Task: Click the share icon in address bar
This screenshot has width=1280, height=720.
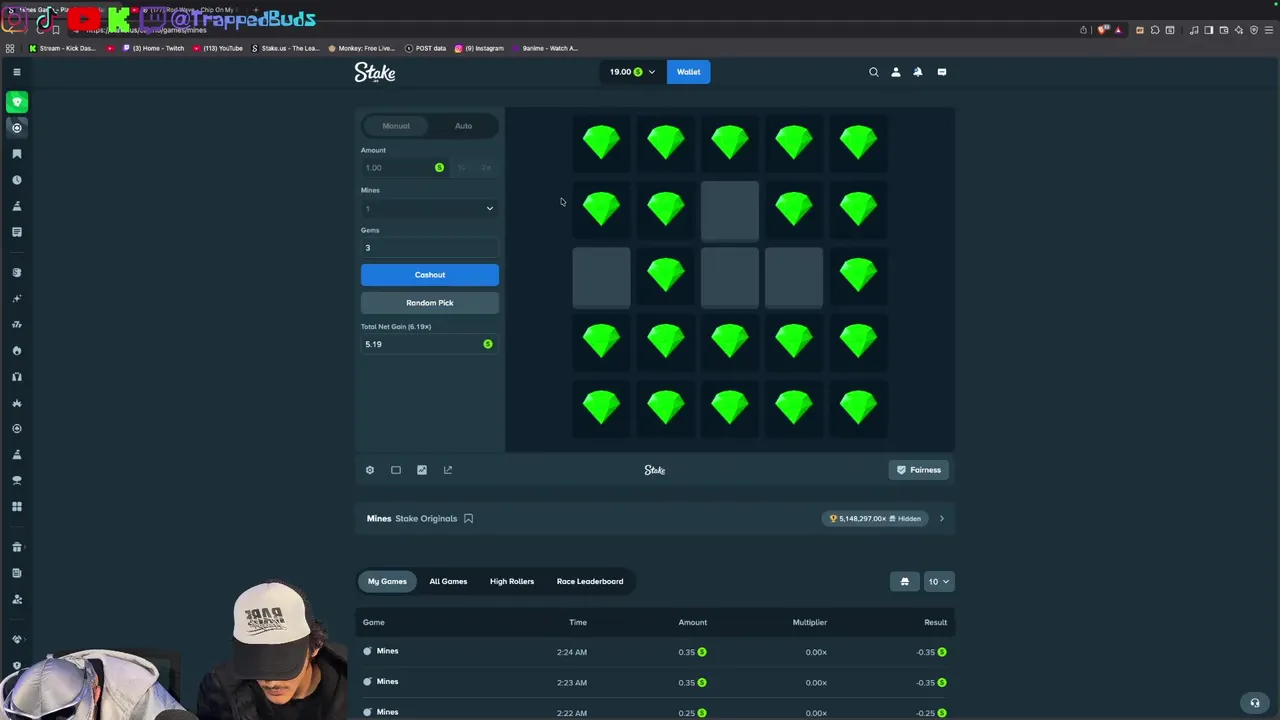Action: pyautogui.click(x=1083, y=30)
